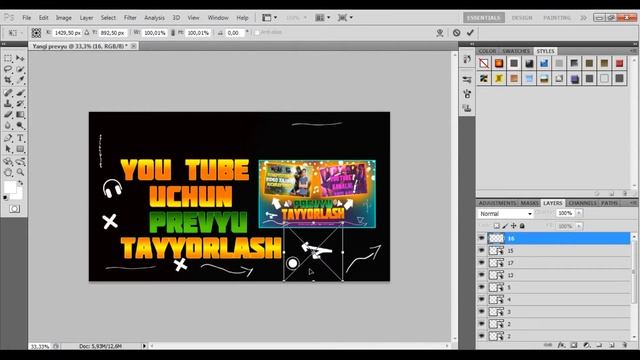Image resolution: width=640 pixels, height=360 pixels.
Task: Select the History Brush tool
Action: (x=20, y=104)
